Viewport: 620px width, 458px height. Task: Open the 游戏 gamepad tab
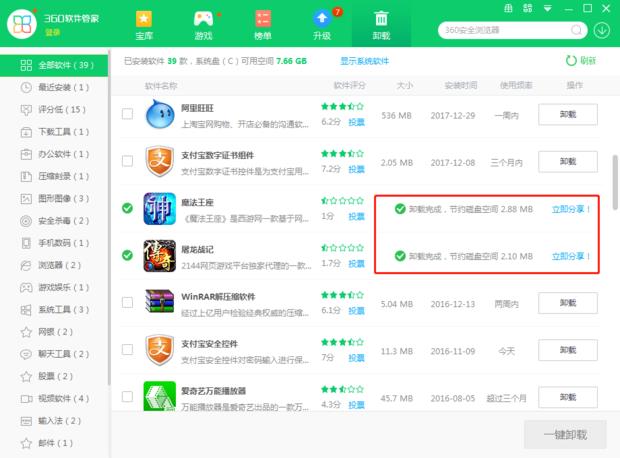pos(204,25)
